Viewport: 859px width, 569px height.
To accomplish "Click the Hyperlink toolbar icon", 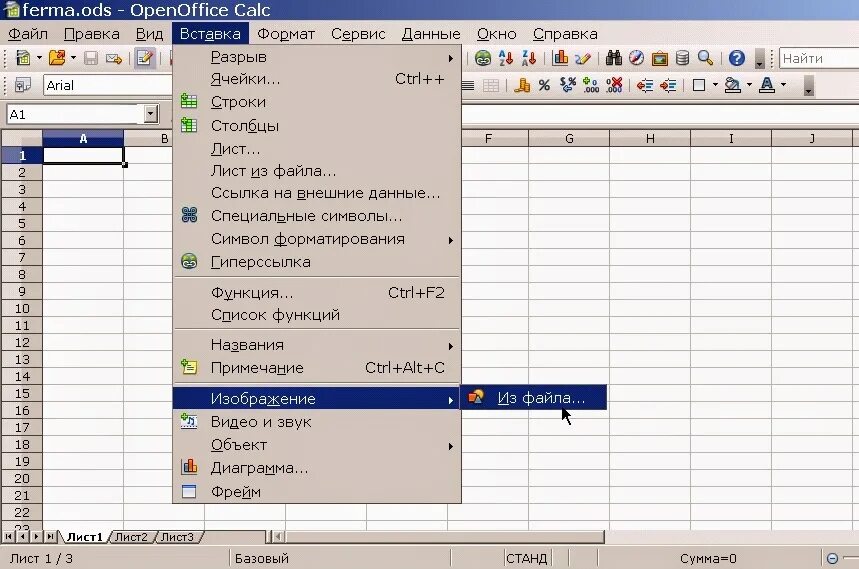I will tap(483, 58).
